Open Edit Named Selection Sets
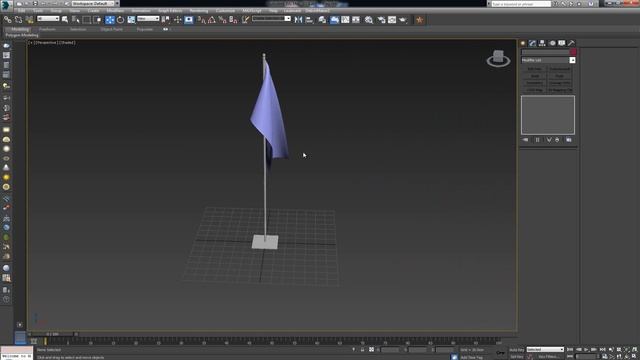This screenshot has width=640, height=360. click(245, 20)
